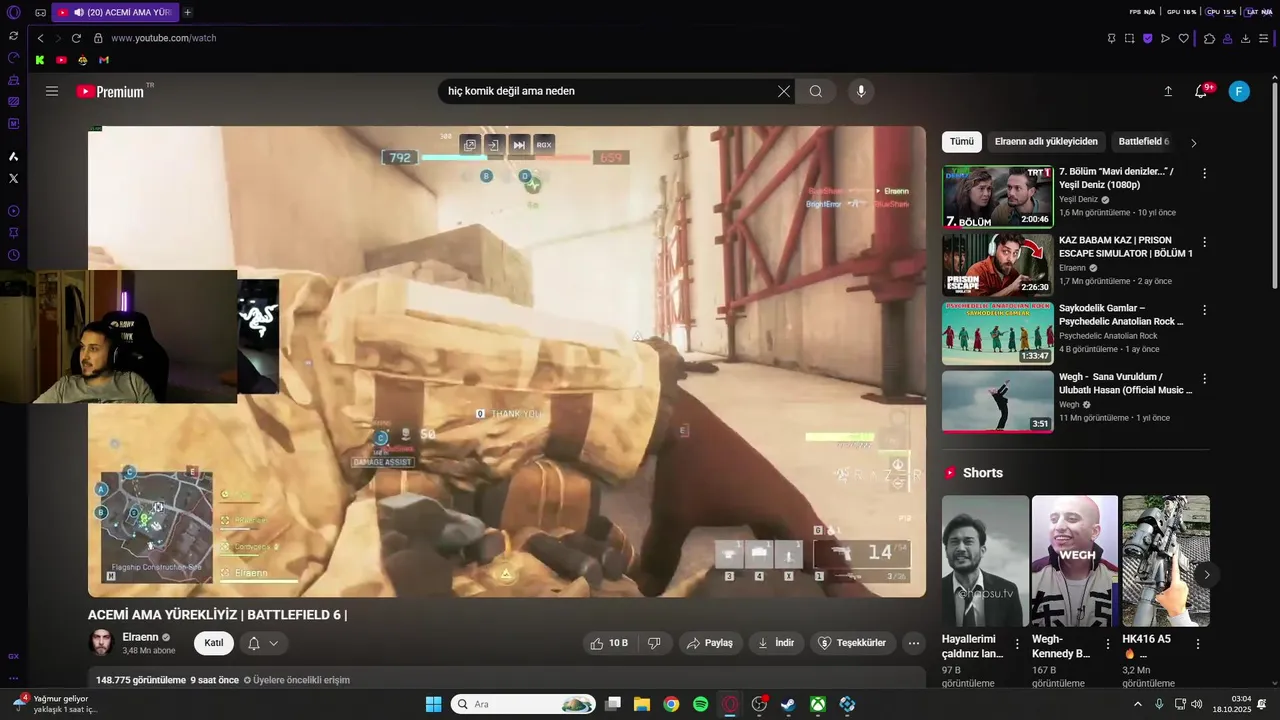This screenshot has height=720, width=1280.
Task: Open the account avatar F menu
Action: tap(1239, 91)
